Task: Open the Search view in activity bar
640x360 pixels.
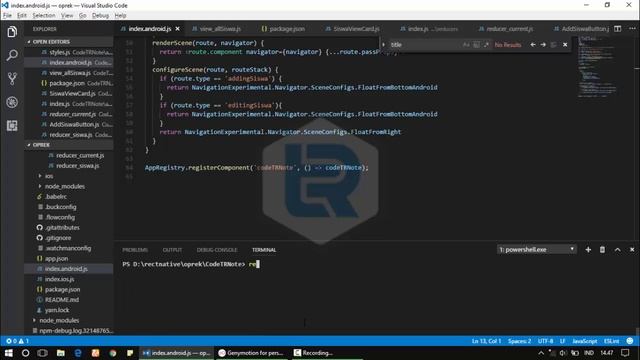Action: tap(12, 55)
